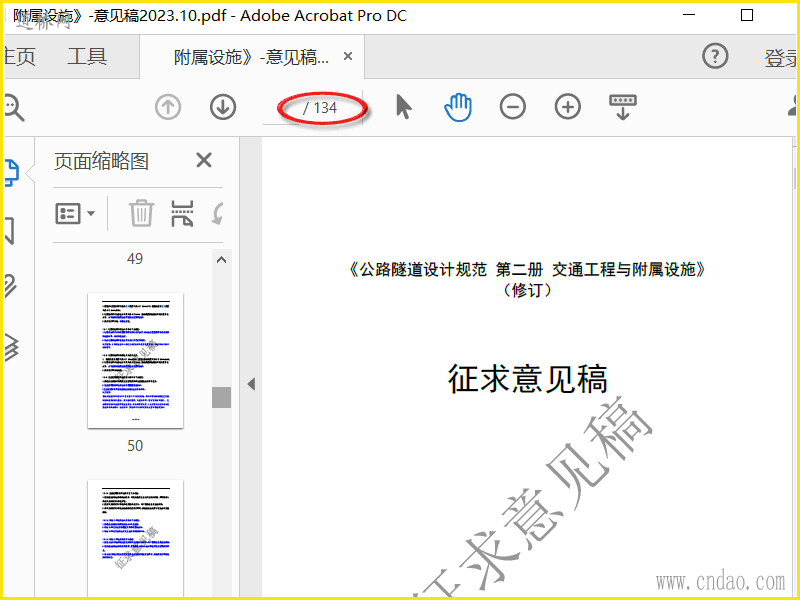This screenshot has width=800, height=600.
Task: Zoom in with the plus button
Action: pos(568,107)
